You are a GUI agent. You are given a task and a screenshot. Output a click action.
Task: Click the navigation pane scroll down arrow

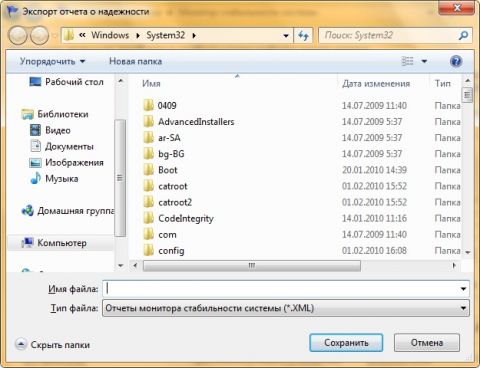coord(120,265)
